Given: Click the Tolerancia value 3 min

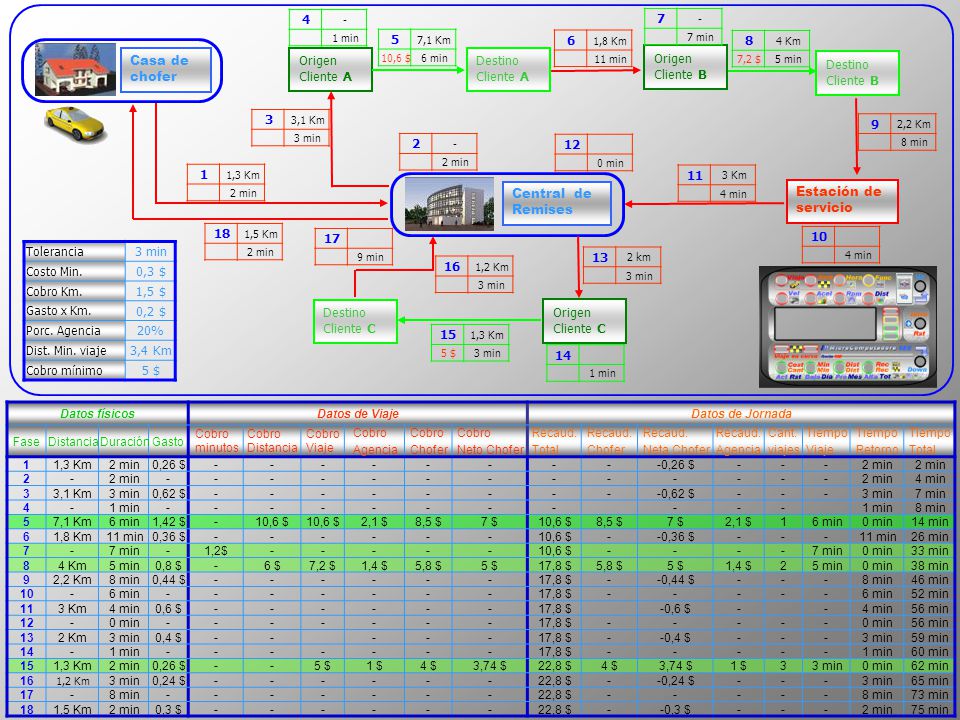Looking at the screenshot, I should tap(151, 252).
